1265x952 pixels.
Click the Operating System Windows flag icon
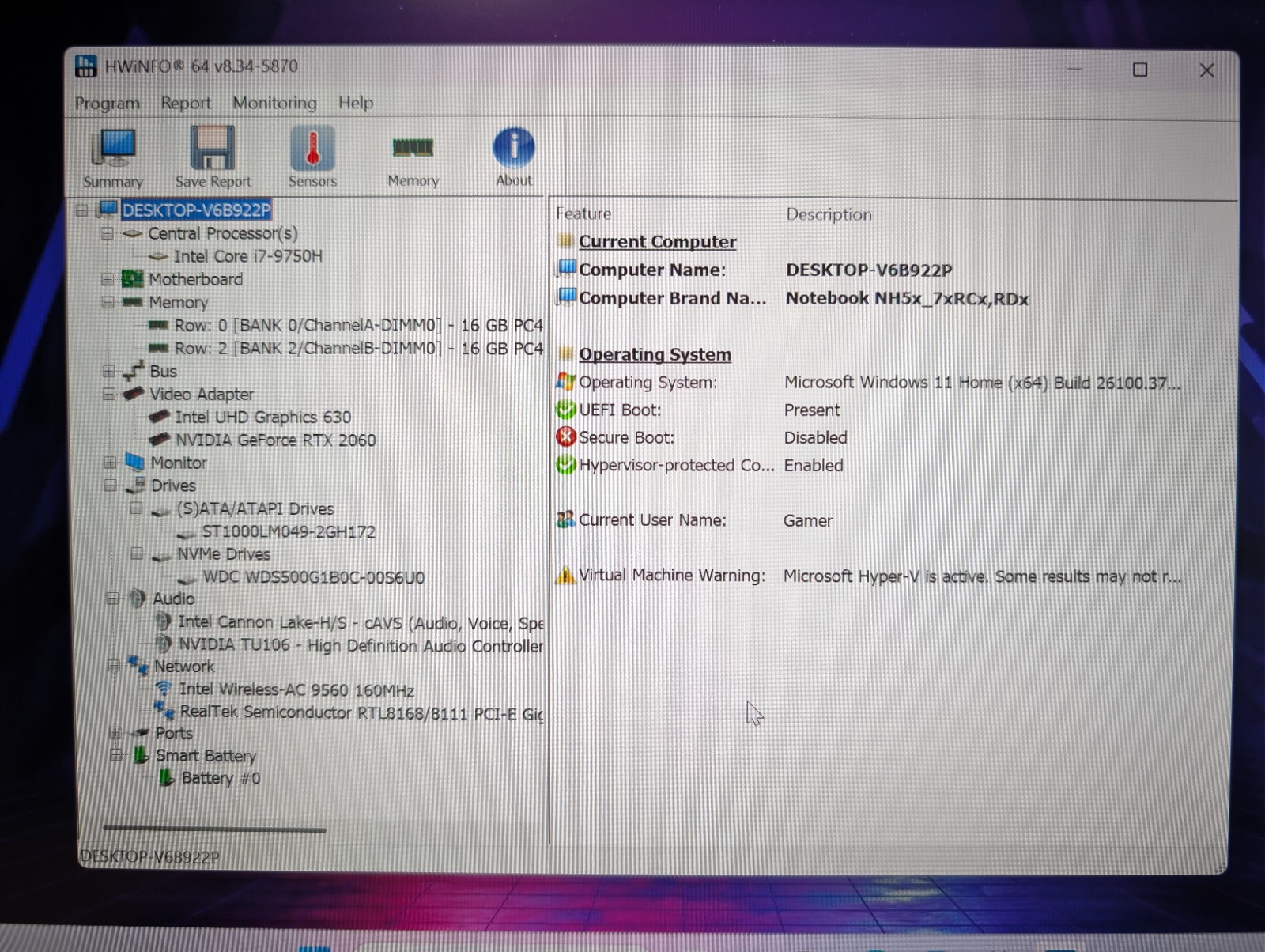click(565, 382)
